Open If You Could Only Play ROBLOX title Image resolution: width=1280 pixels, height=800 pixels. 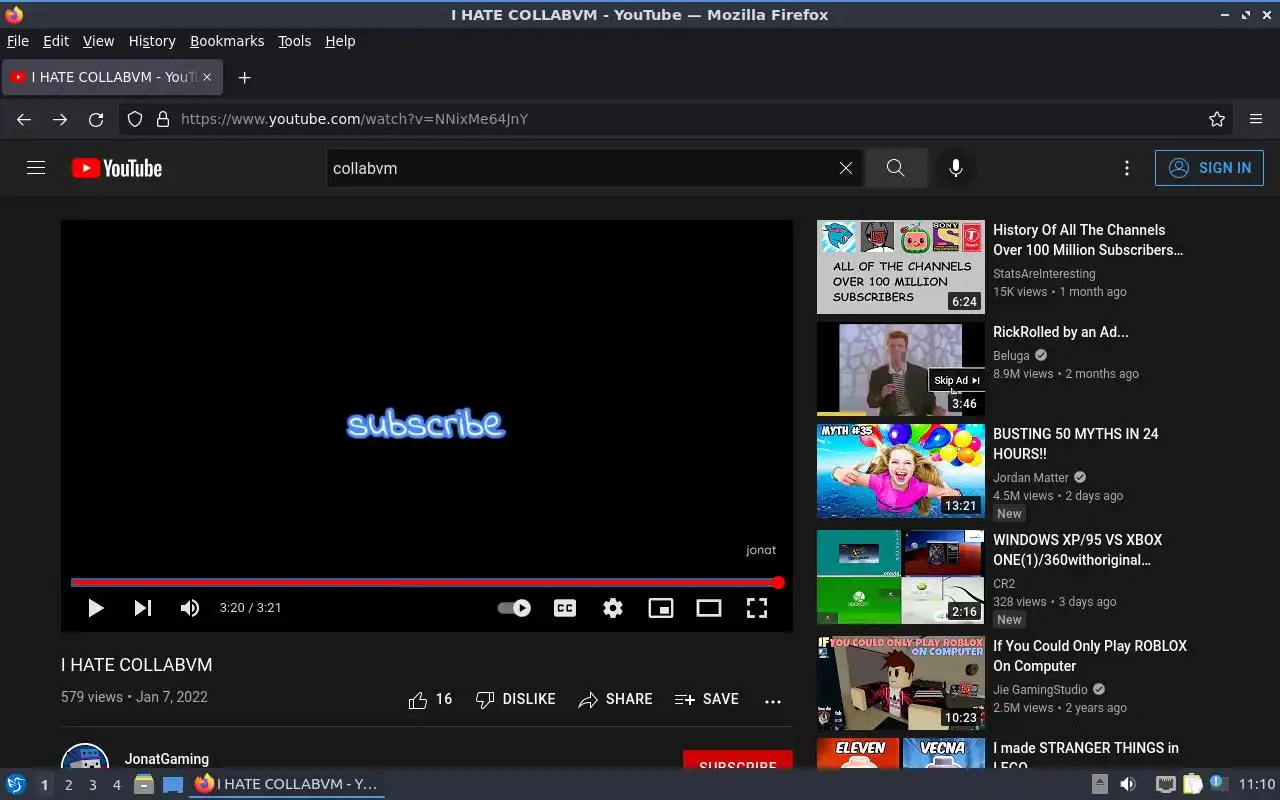click(1090, 656)
